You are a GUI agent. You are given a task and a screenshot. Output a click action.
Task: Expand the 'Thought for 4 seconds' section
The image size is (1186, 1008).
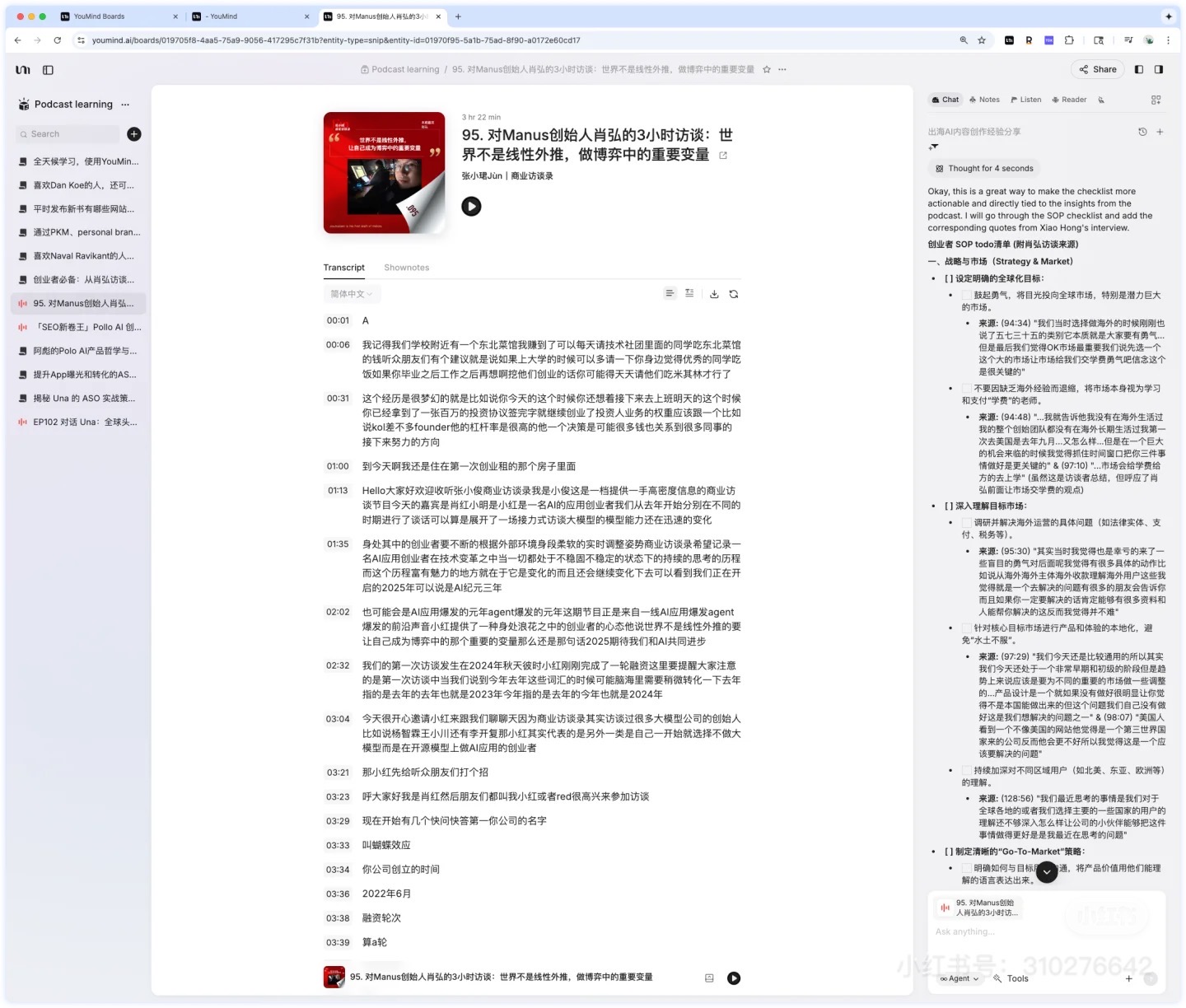[x=984, y=168]
